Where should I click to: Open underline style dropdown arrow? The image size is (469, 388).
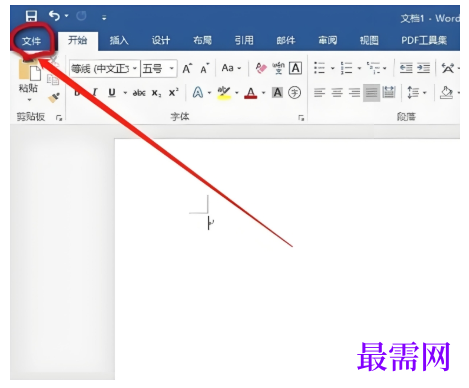click(x=125, y=93)
